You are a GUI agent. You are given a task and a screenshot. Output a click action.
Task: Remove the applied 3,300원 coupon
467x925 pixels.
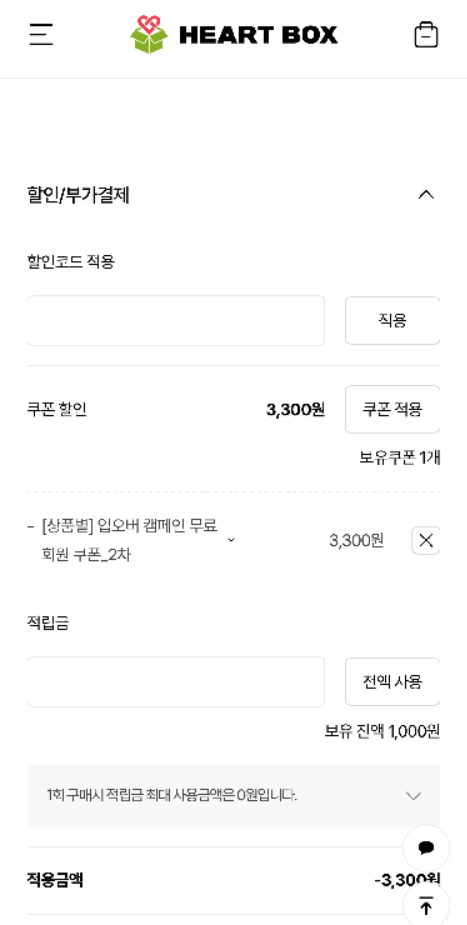(x=426, y=540)
